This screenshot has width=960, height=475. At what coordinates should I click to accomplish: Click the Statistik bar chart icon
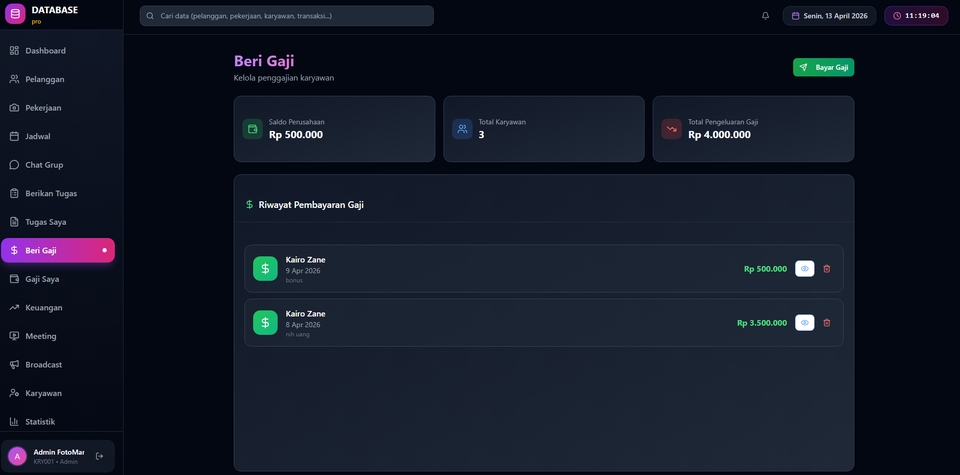14,422
